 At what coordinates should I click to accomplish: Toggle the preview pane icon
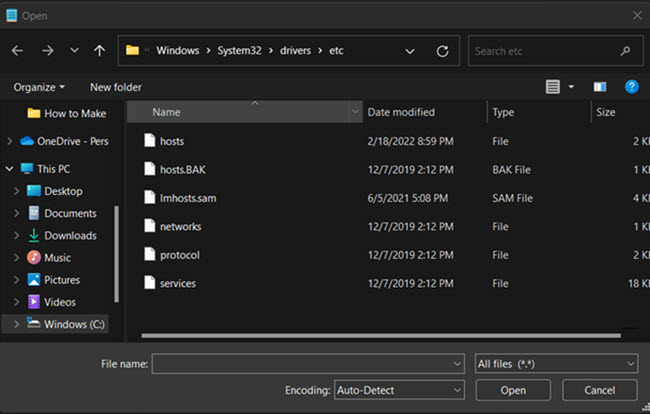tap(600, 87)
